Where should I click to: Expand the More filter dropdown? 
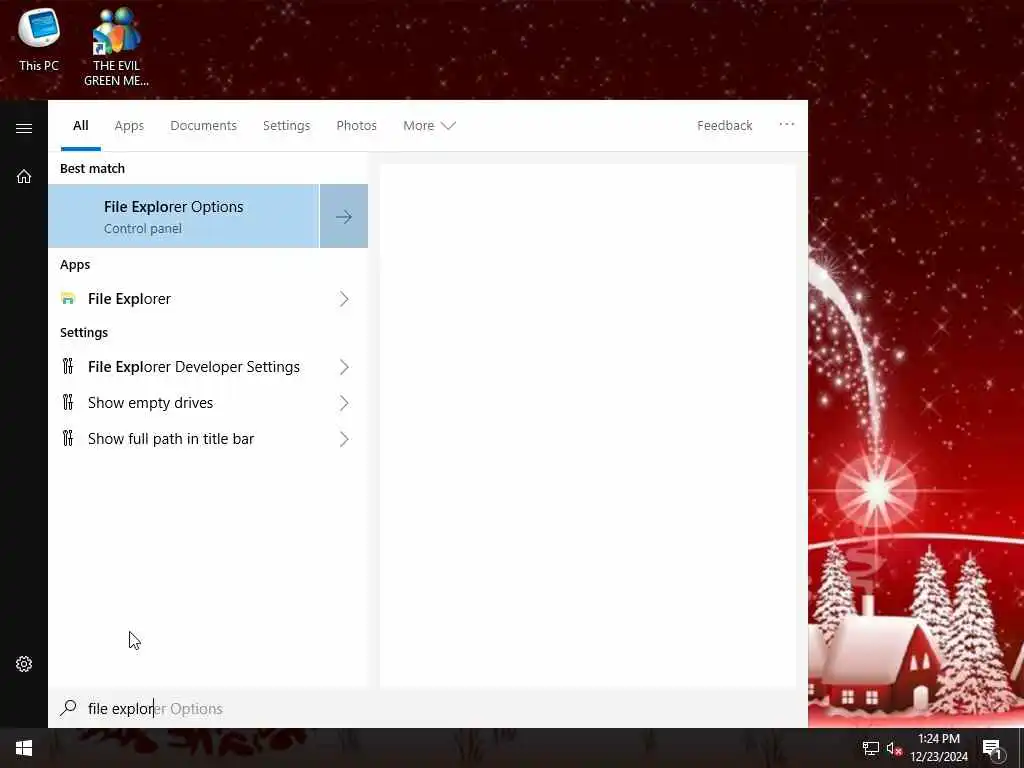point(429,125)
